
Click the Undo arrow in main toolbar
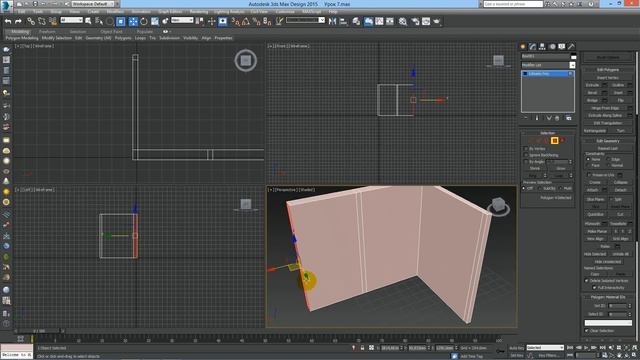pos(8,21)
